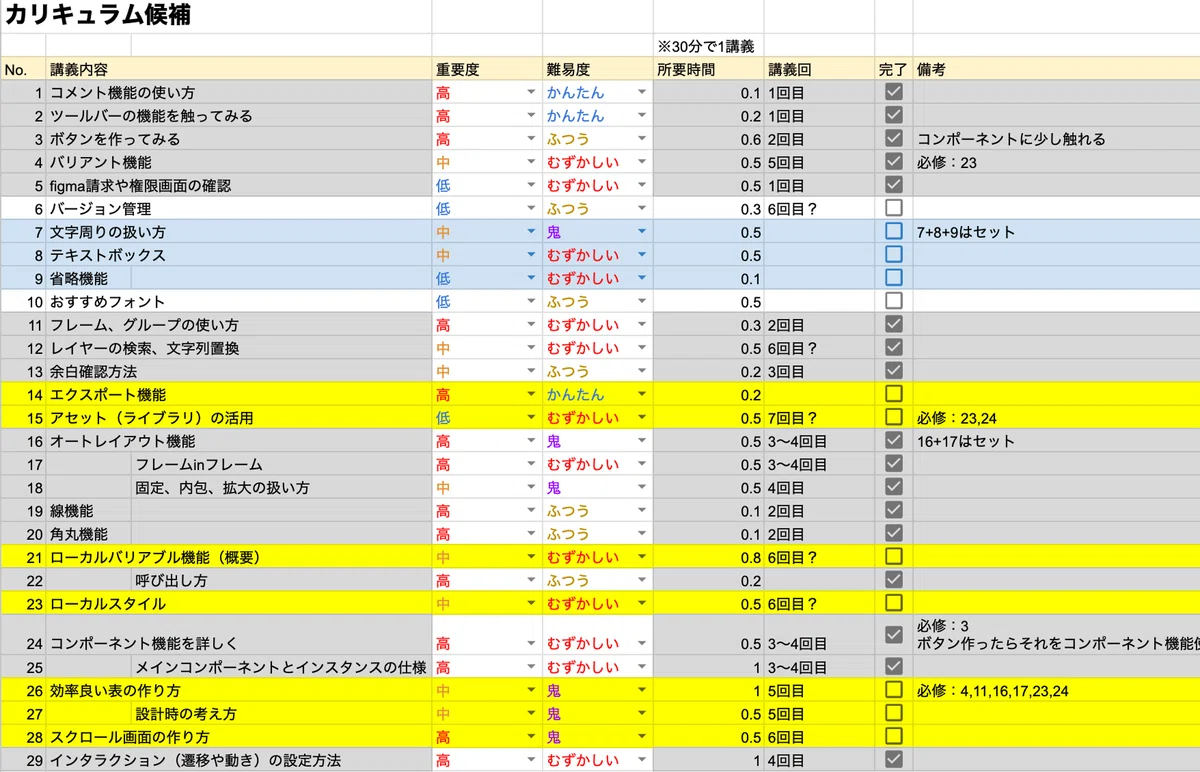
Task: Open the 重要度 dropdown for バージョン管理
Action: click(x=531, y=209)
